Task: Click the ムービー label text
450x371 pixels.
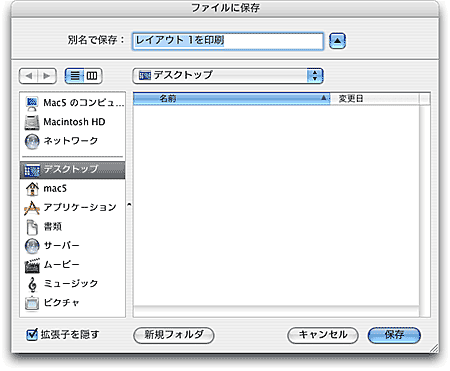Action: 62,265
